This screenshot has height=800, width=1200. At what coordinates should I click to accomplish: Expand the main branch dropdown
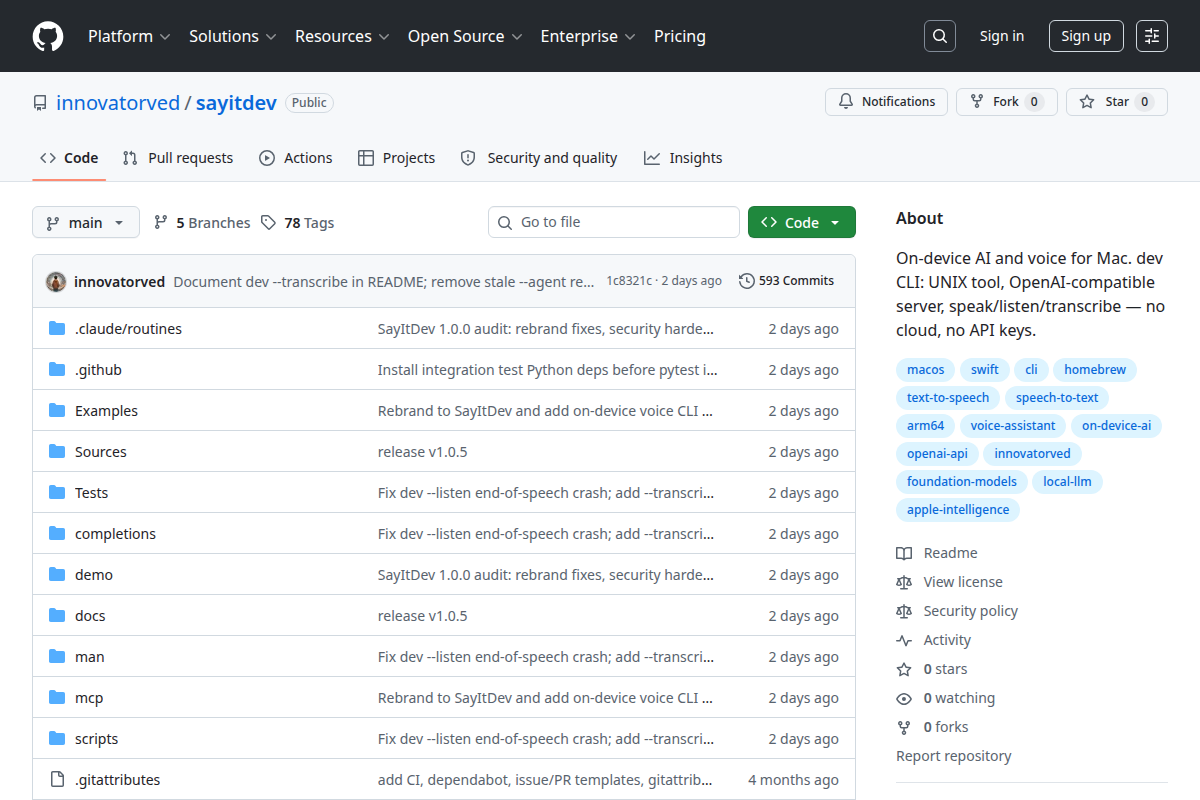(x=85, y=222)
